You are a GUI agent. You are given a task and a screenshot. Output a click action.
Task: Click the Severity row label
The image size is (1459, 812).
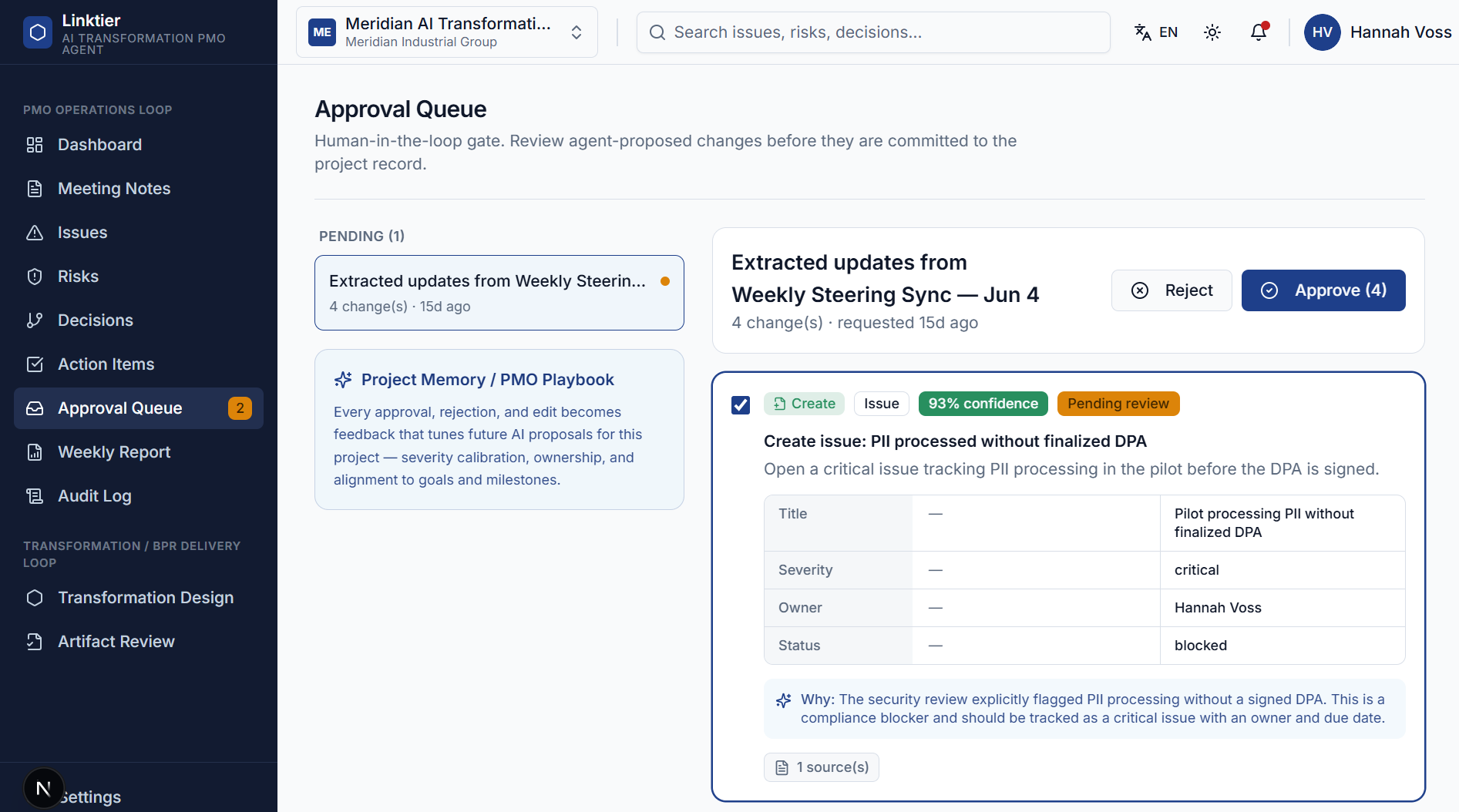tap(805, 570)
